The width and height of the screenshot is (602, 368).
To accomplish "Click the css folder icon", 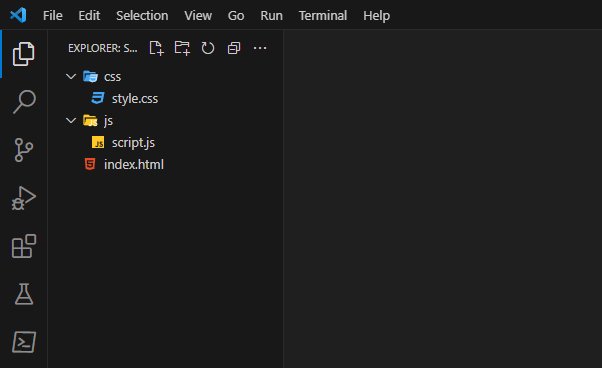I will 91,76.
